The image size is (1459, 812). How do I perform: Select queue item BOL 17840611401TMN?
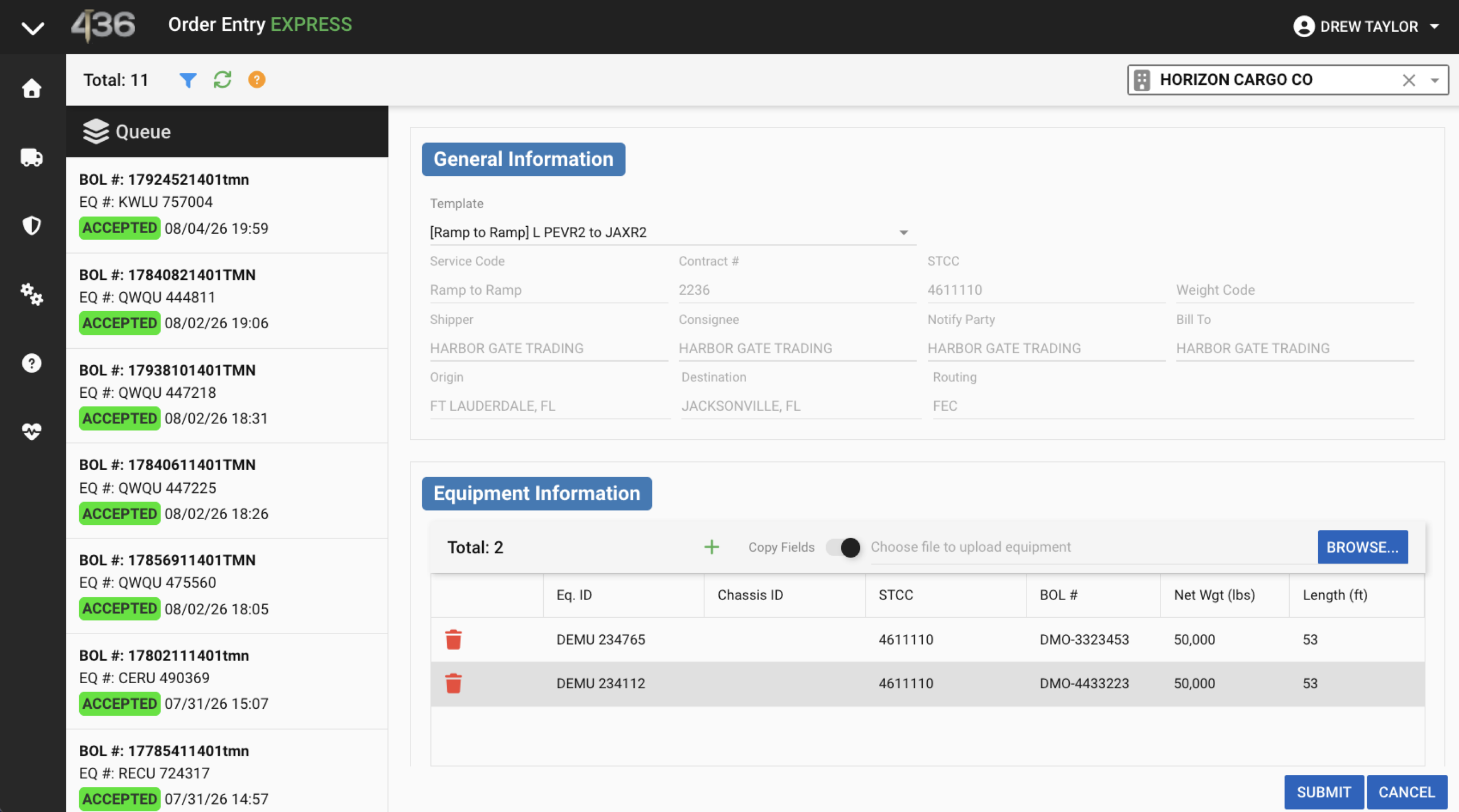(x=227, y=491)
